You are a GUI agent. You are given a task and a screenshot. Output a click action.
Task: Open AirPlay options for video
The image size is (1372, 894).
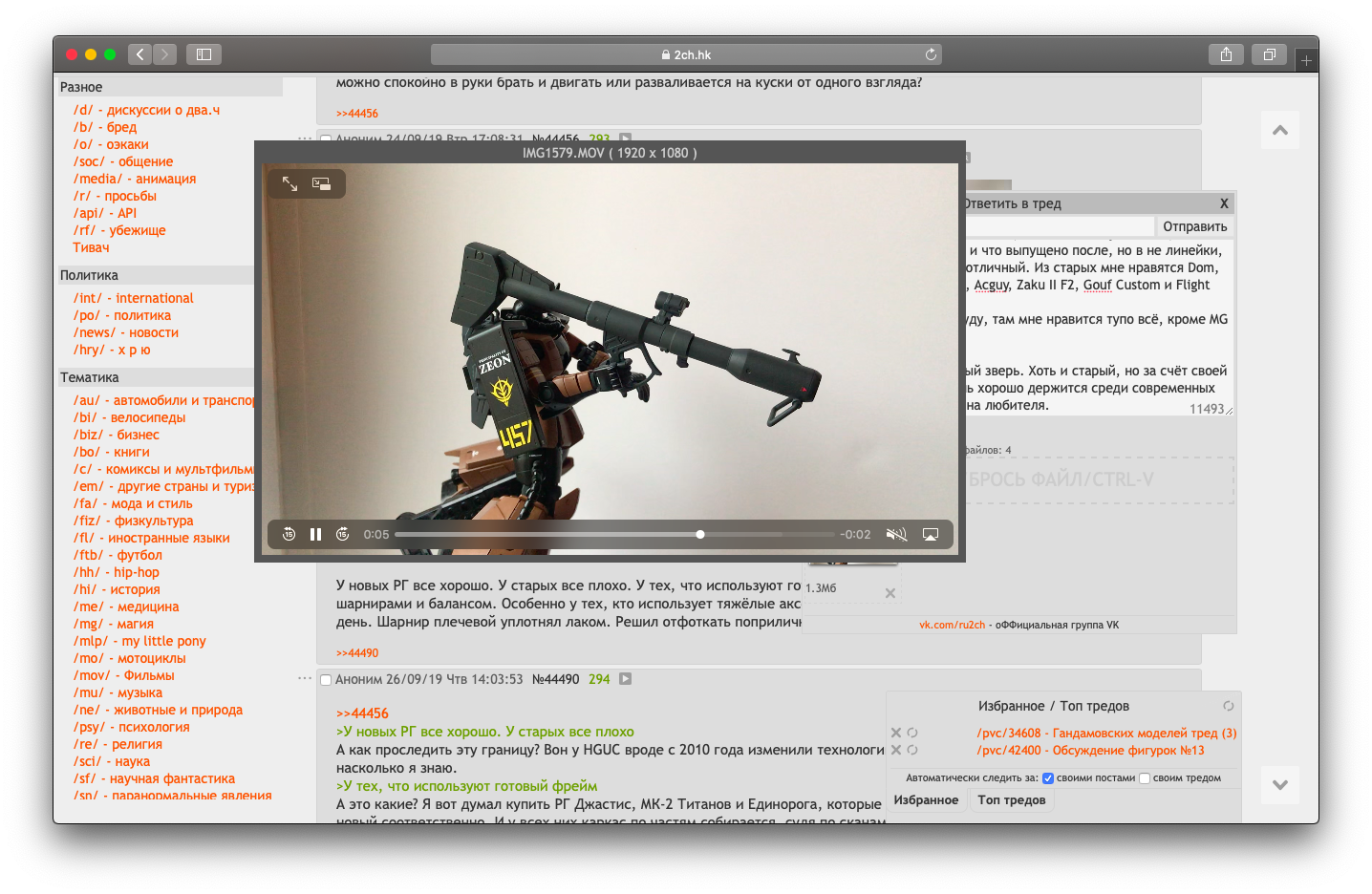point(931,534)
